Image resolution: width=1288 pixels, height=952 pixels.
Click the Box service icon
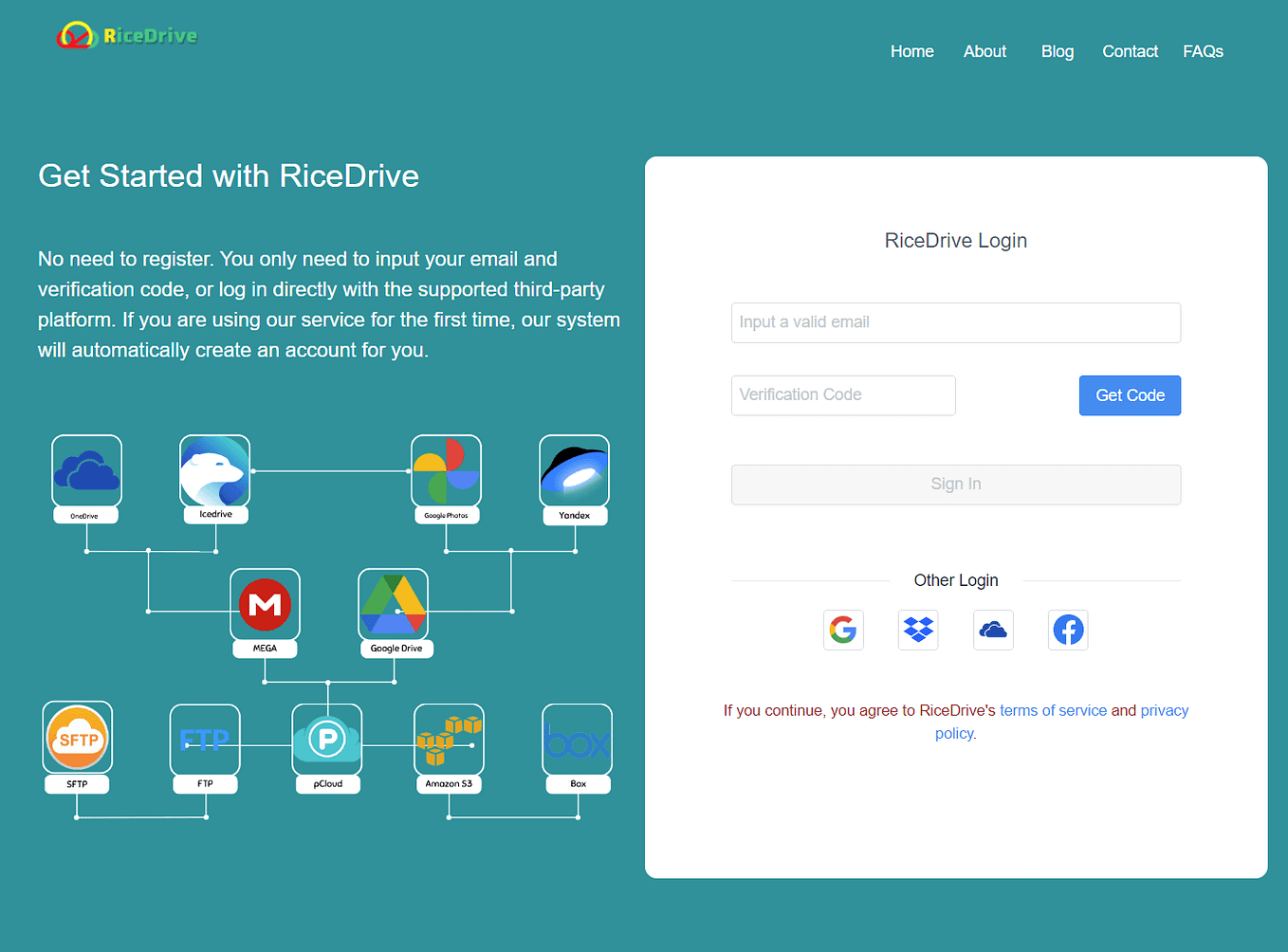coord(578,737)
